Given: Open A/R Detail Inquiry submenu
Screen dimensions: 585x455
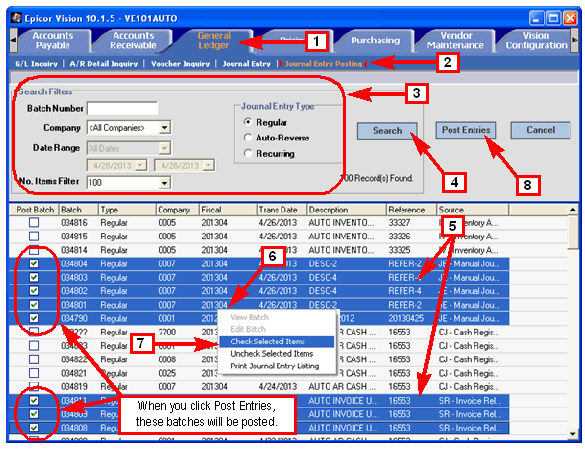Looking at the screenshot, I should point(104,64).
